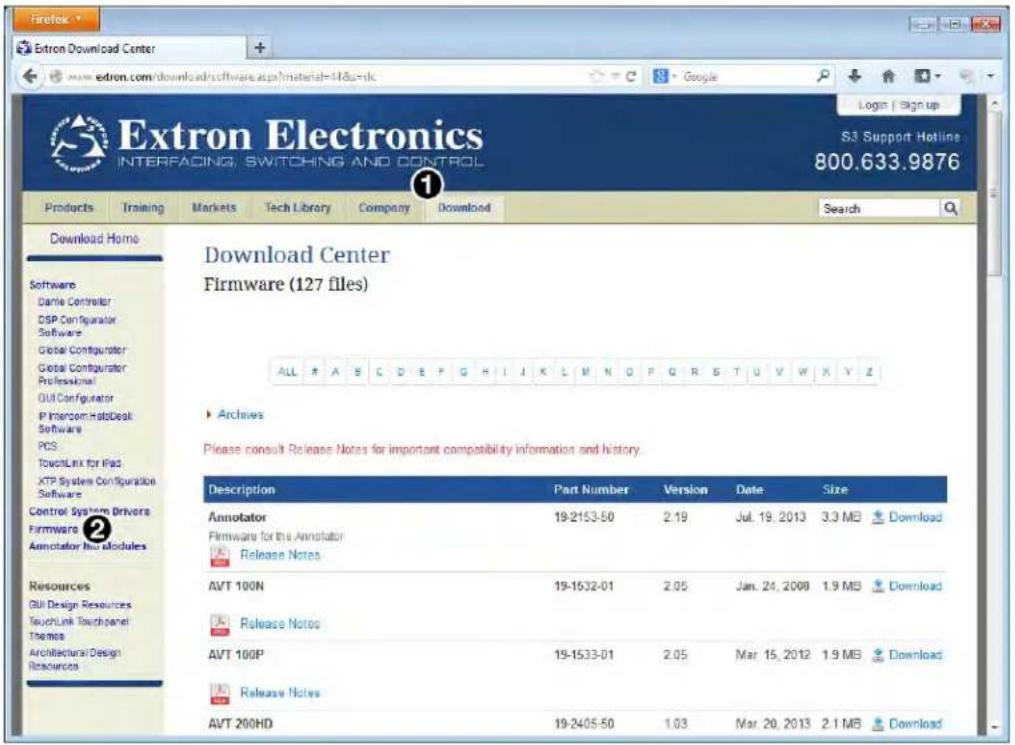This screenshot has height=745, width=1015.
Task: Select the part number 19-2153-50
Action: click(x=584, y=517)
